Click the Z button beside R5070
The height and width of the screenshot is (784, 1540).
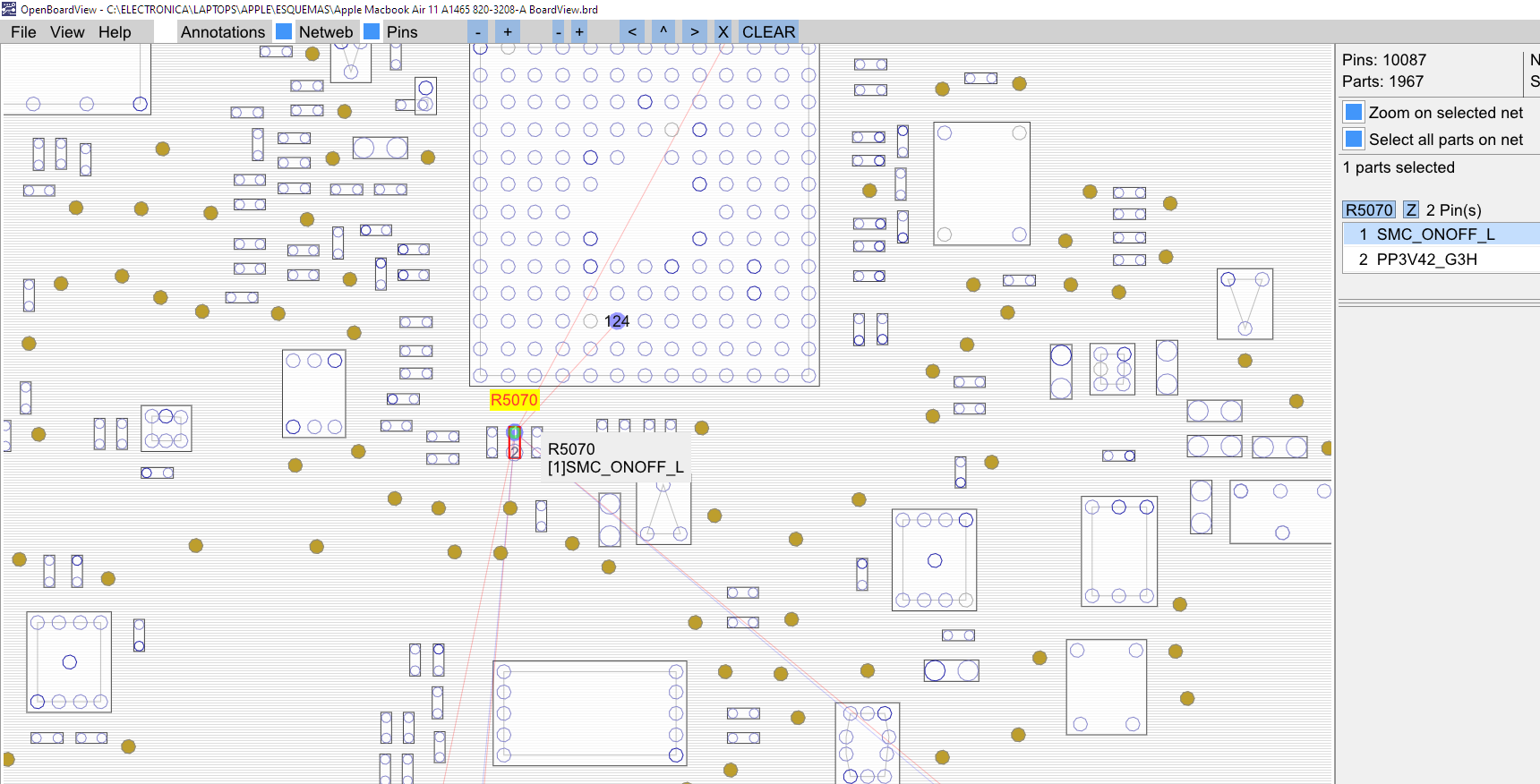[x=1411, y=209]
